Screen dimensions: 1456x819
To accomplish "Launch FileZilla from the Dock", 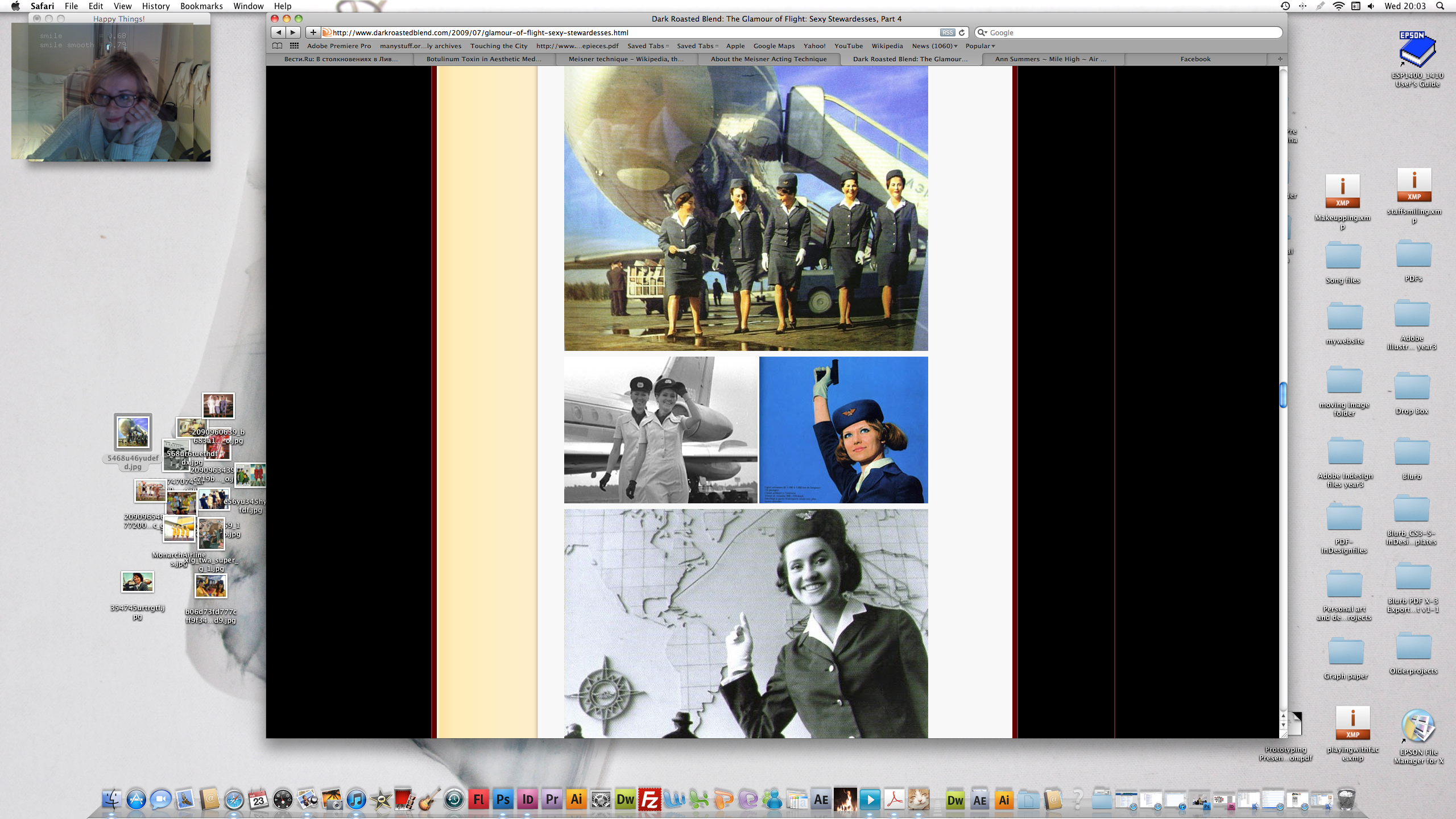I will coord(650,800).
